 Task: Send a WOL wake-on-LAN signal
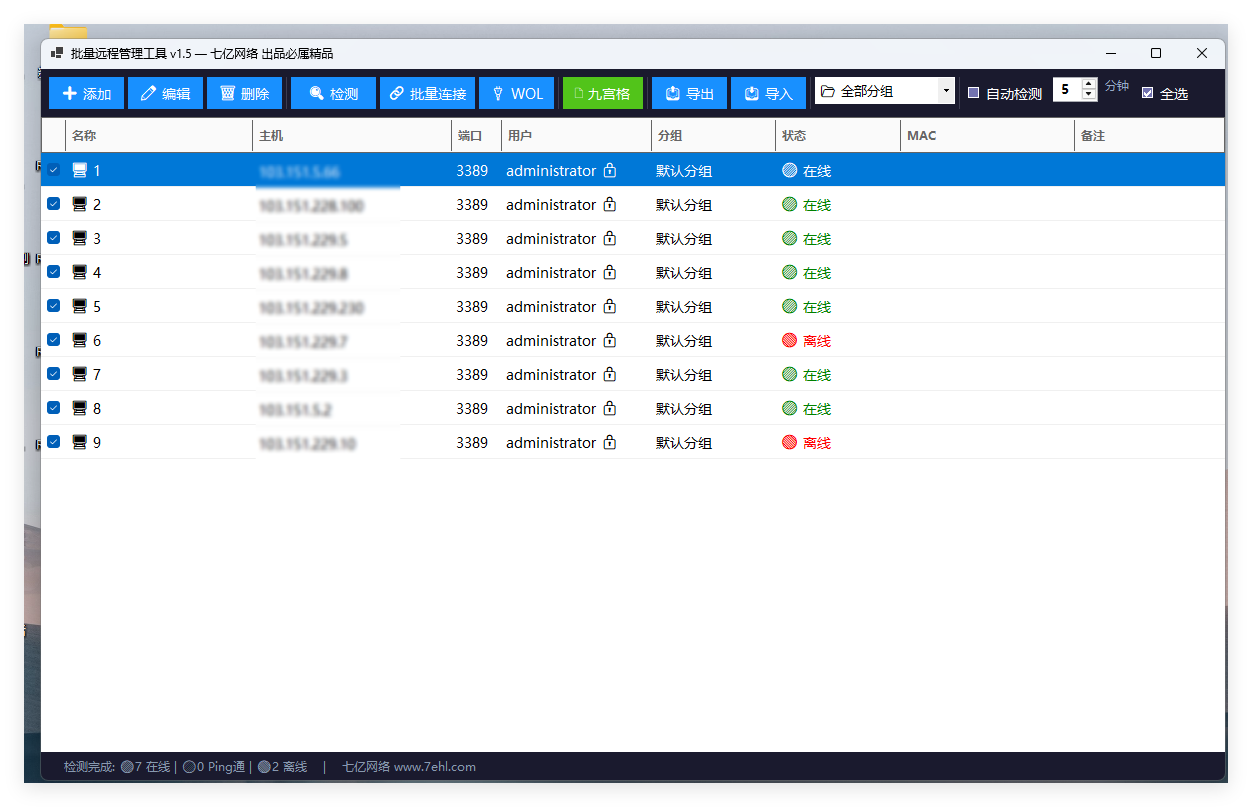(516, 93)
